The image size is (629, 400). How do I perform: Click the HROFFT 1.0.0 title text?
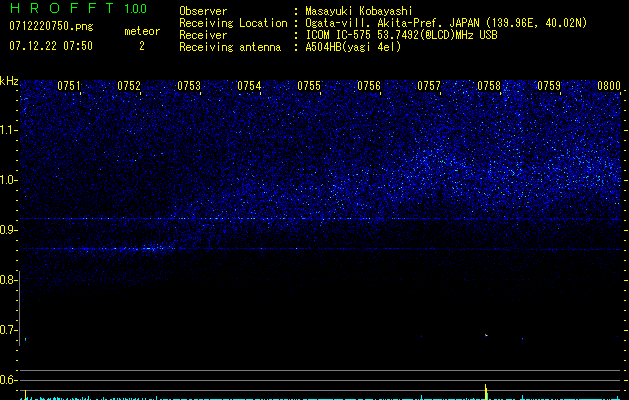[x=79, y=8]
